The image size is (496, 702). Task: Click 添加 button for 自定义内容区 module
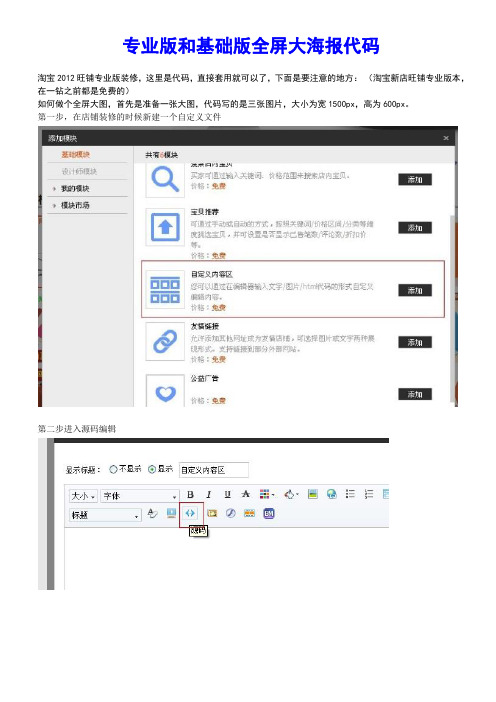click(415, 291)
